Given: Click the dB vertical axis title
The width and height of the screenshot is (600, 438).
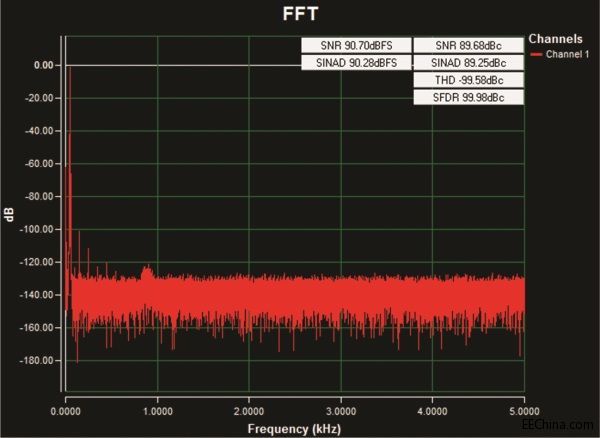Looking at the screenshot, I should point(10,214).
